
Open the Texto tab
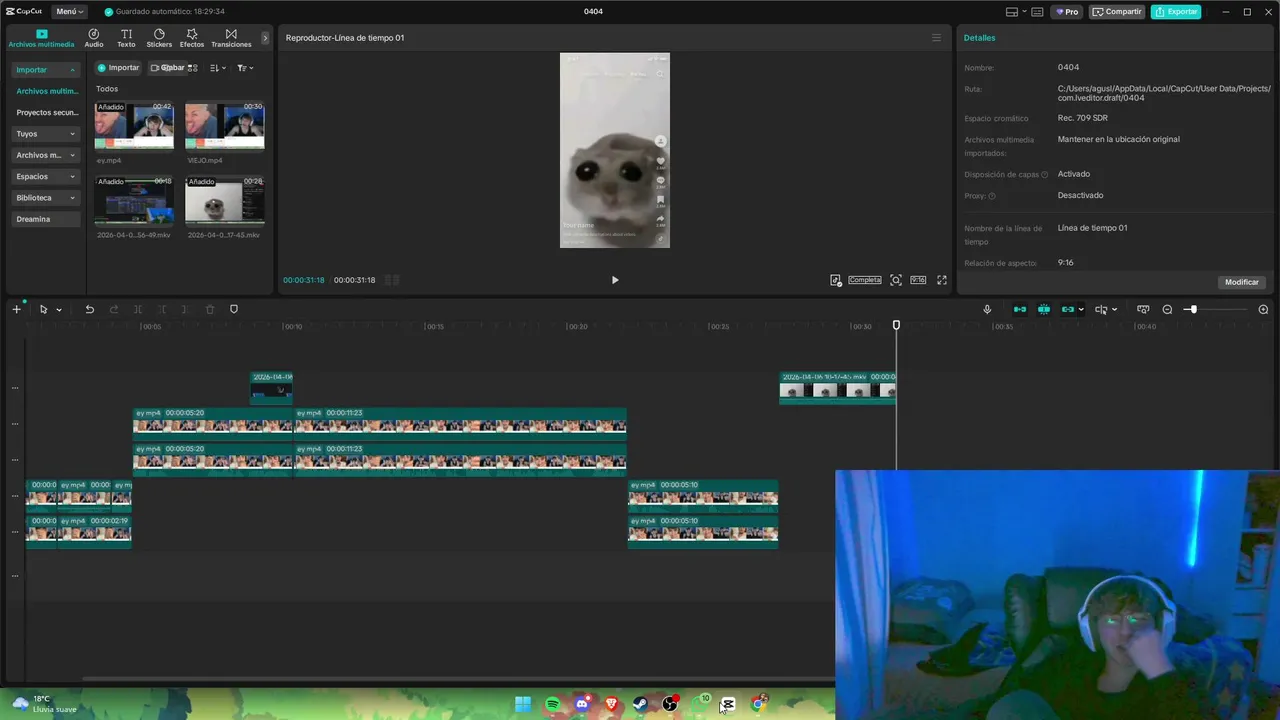pos(126,38)
